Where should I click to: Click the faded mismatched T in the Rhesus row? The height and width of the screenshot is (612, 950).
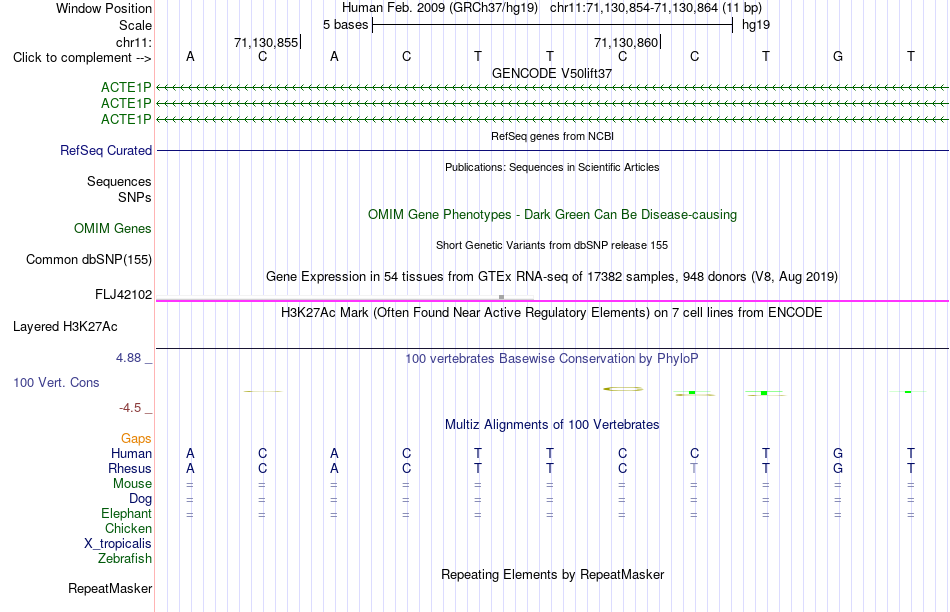(x=694, y=468)
